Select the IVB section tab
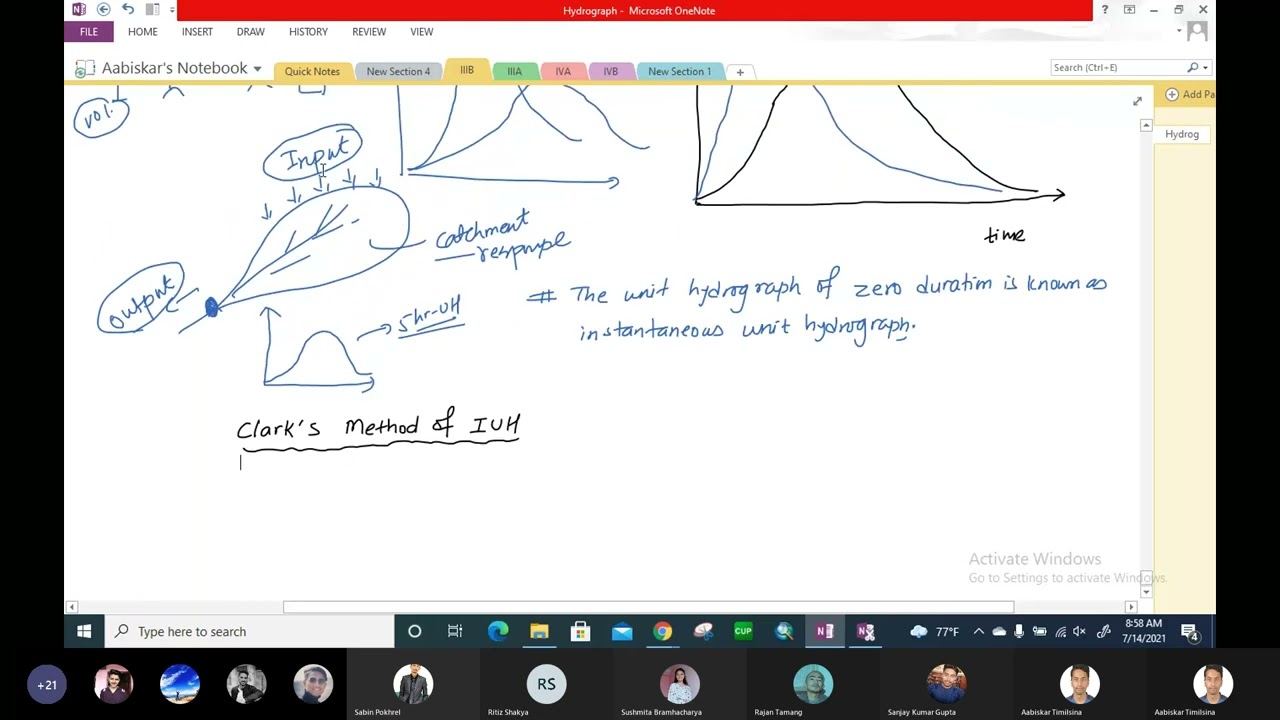 pos(610,71)
